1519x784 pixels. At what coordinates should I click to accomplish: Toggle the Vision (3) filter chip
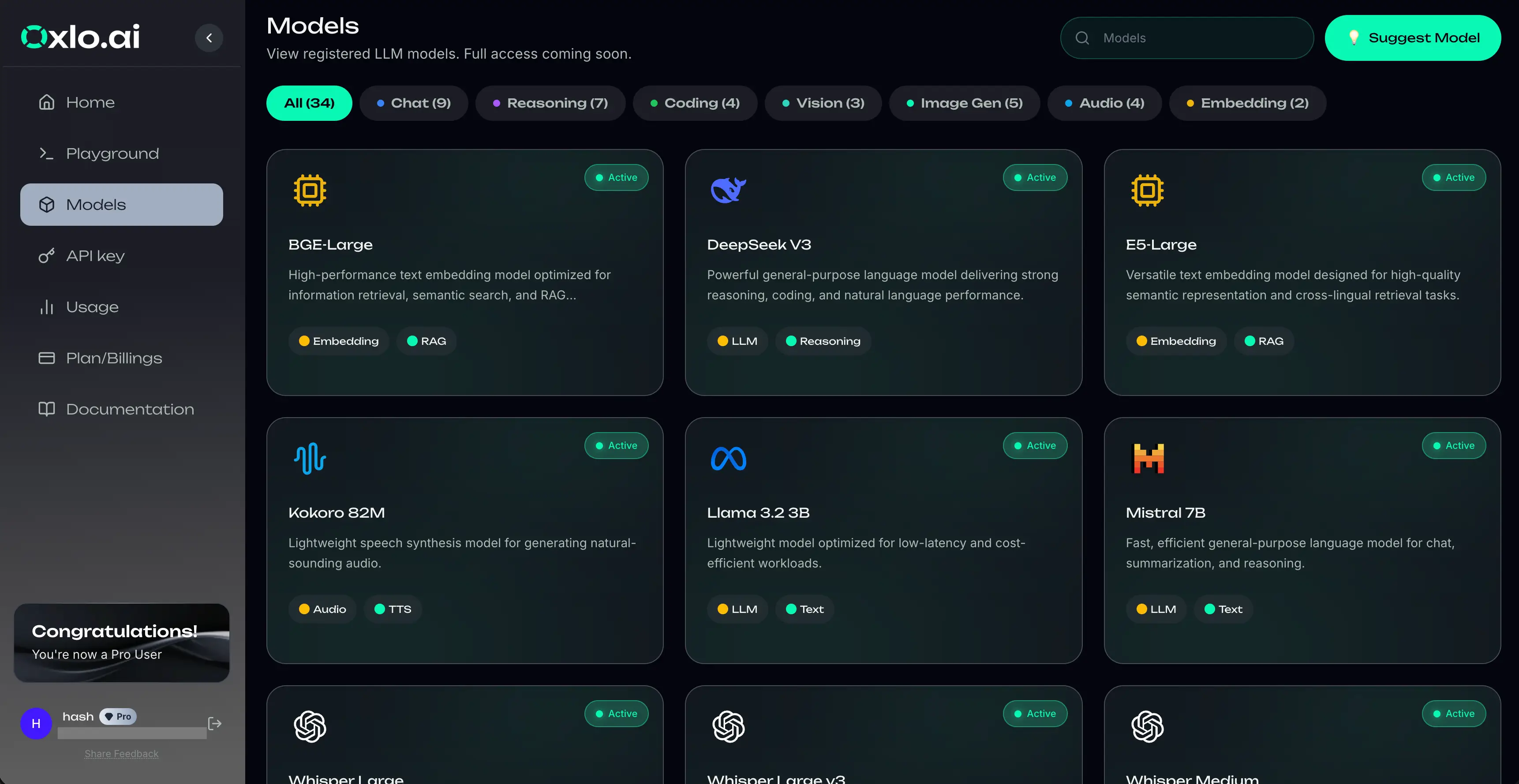[823, 103]
